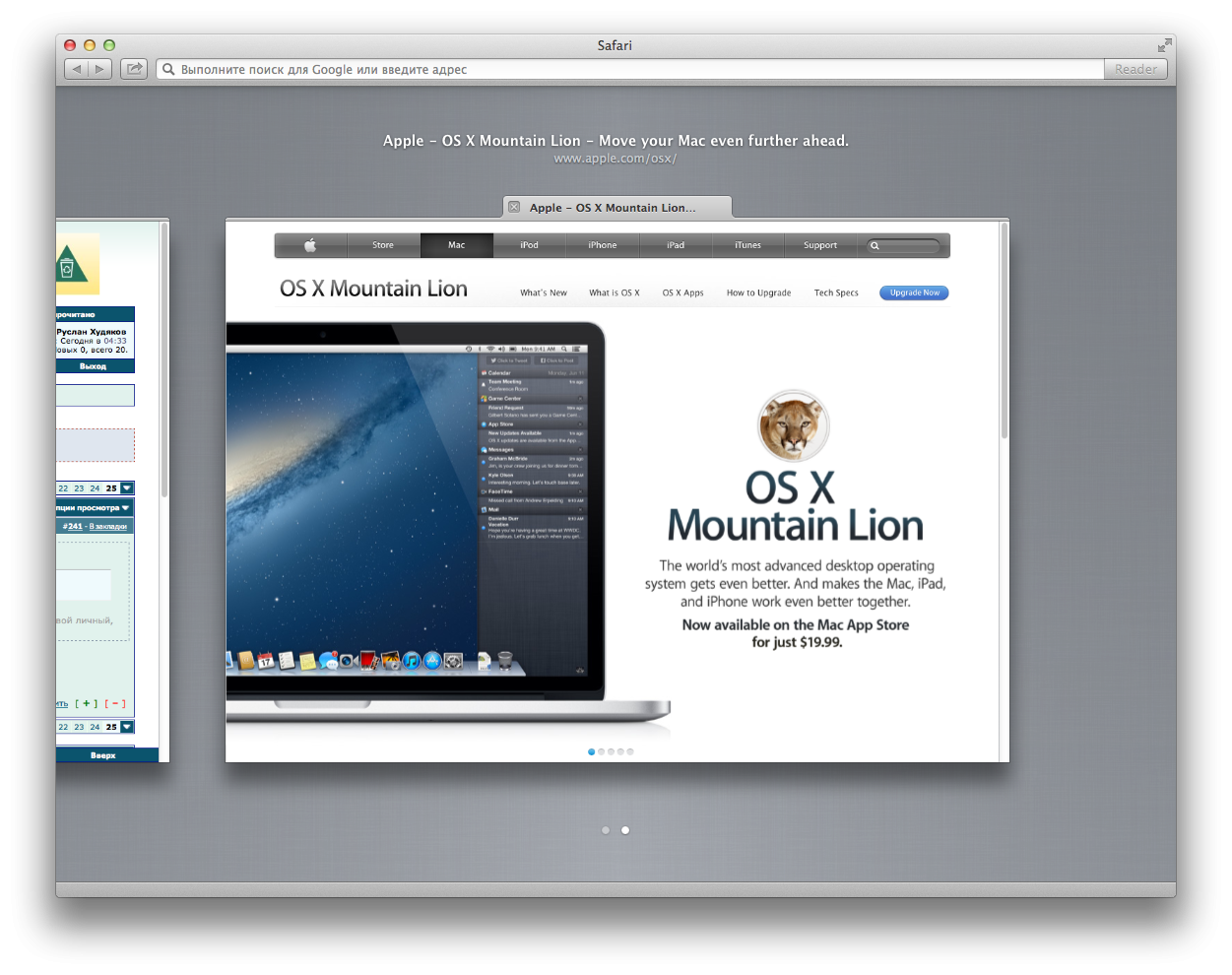
Task: Select the first blue carousel dot on Apple page
Action: 591,751
